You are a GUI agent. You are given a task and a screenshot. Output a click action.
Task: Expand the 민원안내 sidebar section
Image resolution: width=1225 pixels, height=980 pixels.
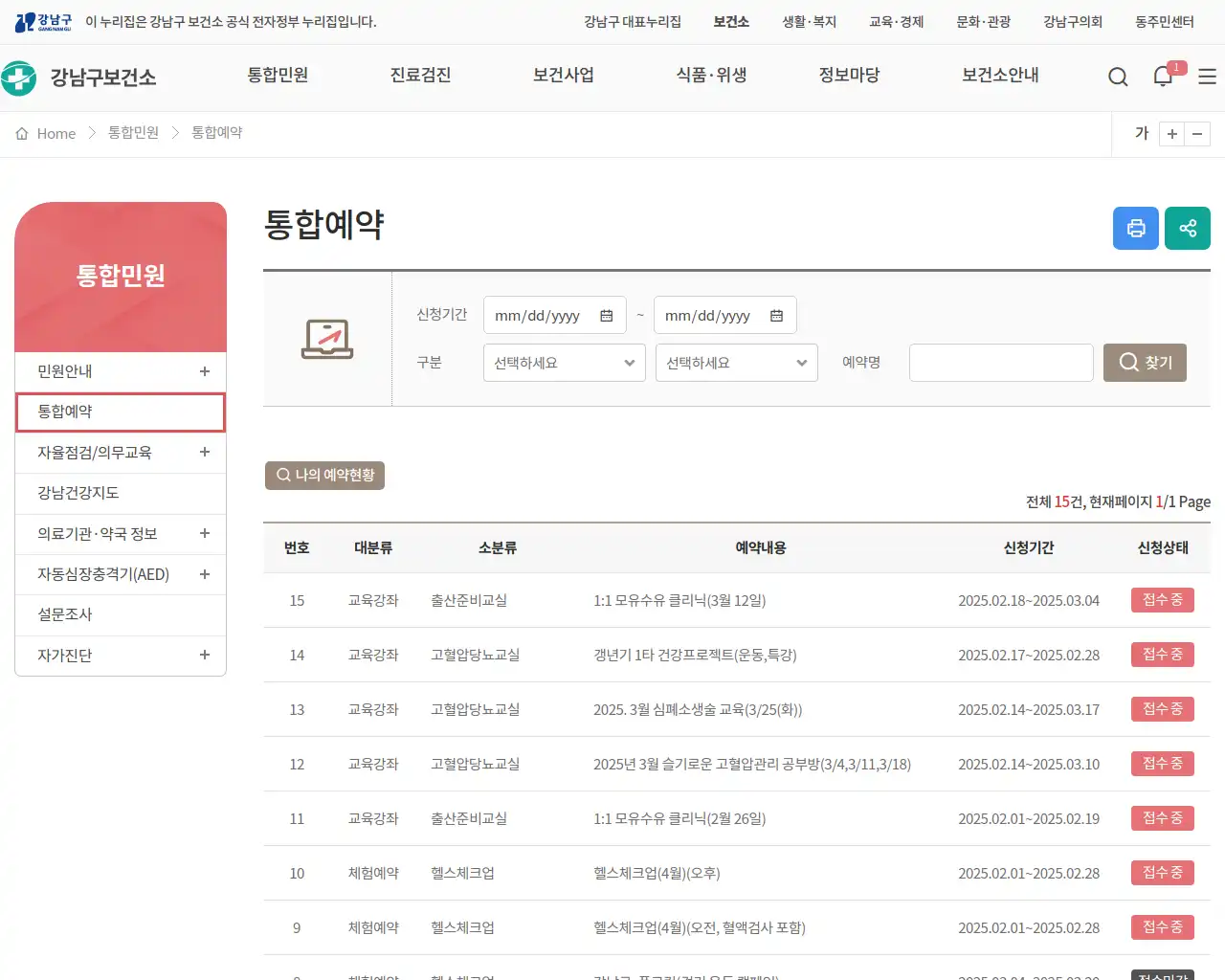(x=204, y=371)
